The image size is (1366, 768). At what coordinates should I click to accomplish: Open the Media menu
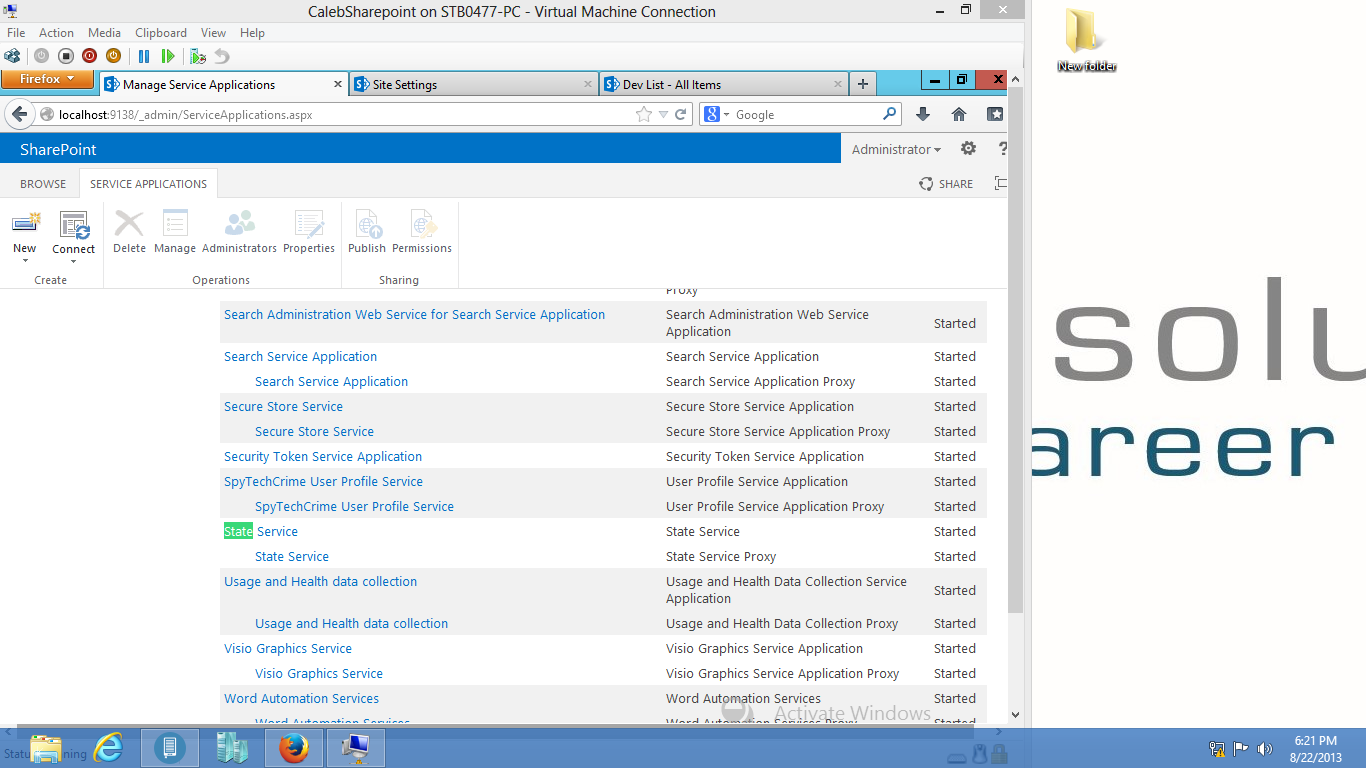point(105,33)
